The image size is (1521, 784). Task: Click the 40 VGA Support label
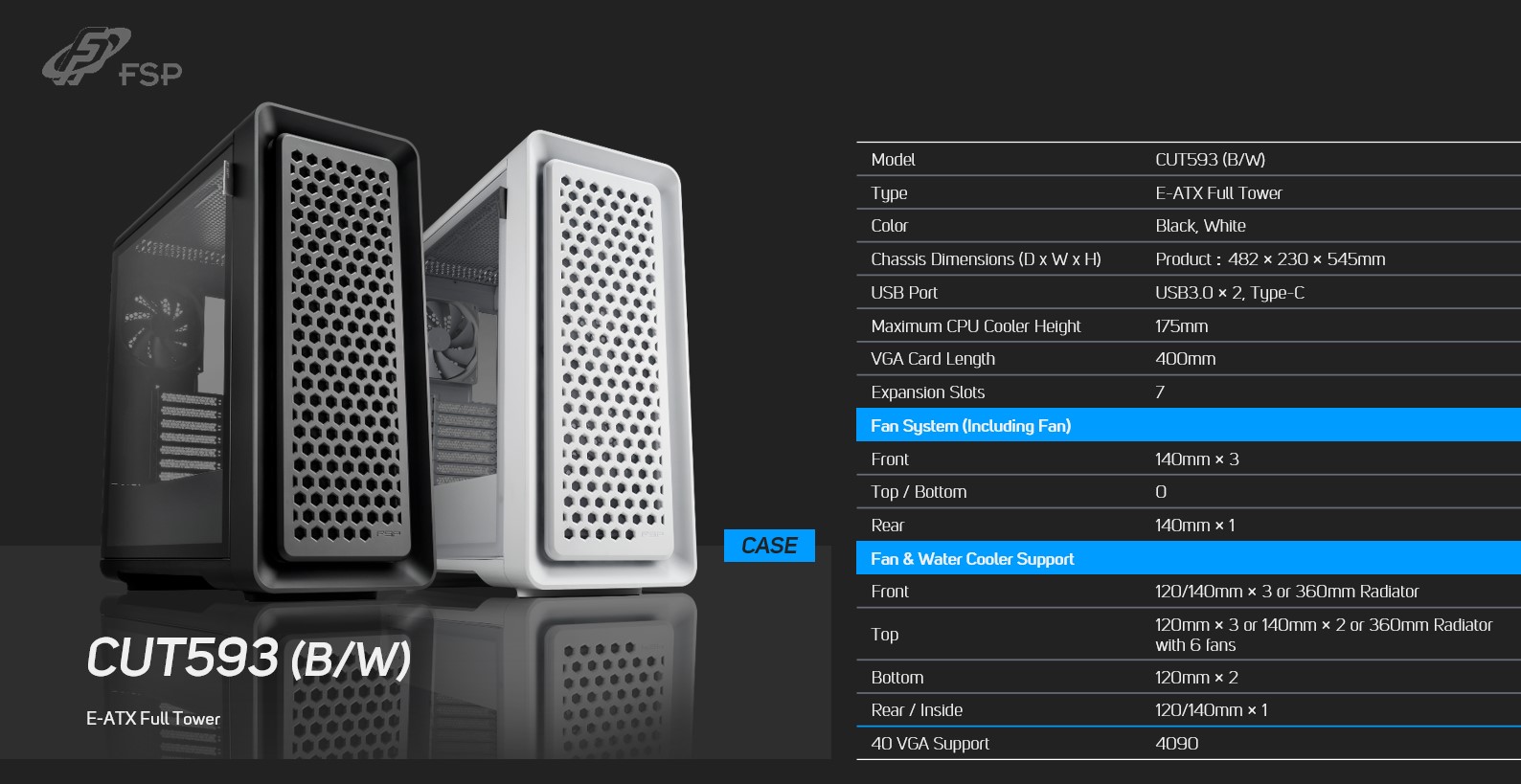click(x=929, y=744)
